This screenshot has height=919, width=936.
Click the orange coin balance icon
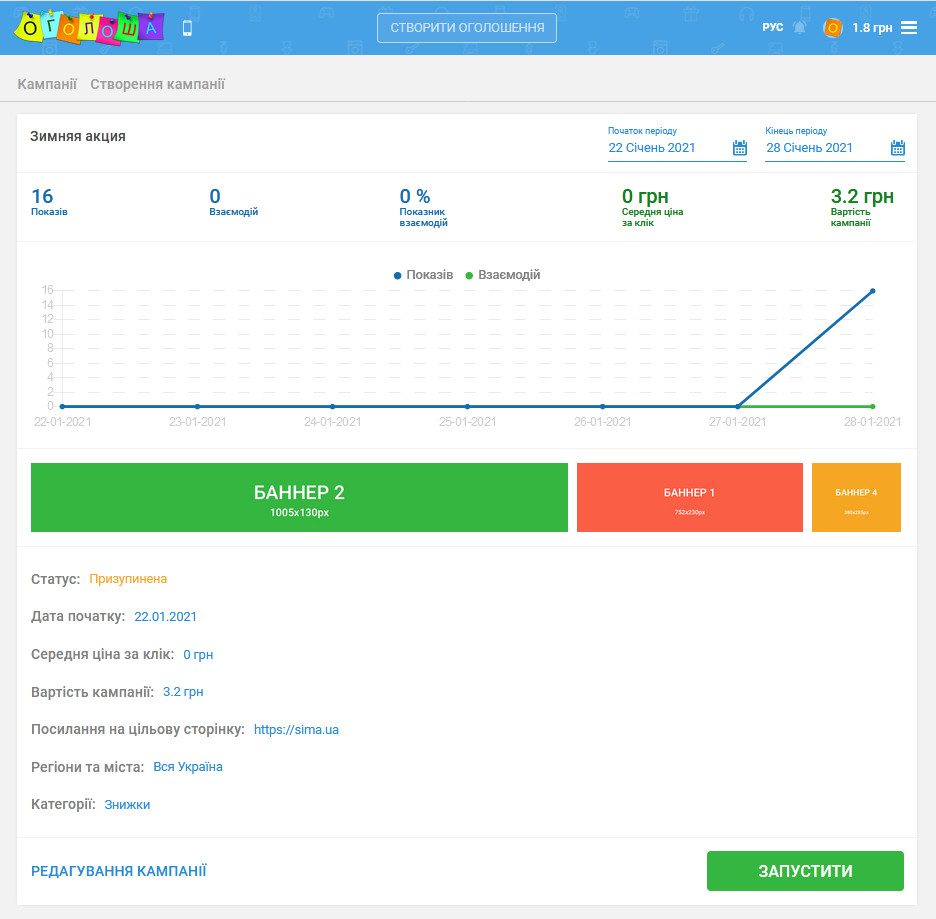[x=832, y=28]
